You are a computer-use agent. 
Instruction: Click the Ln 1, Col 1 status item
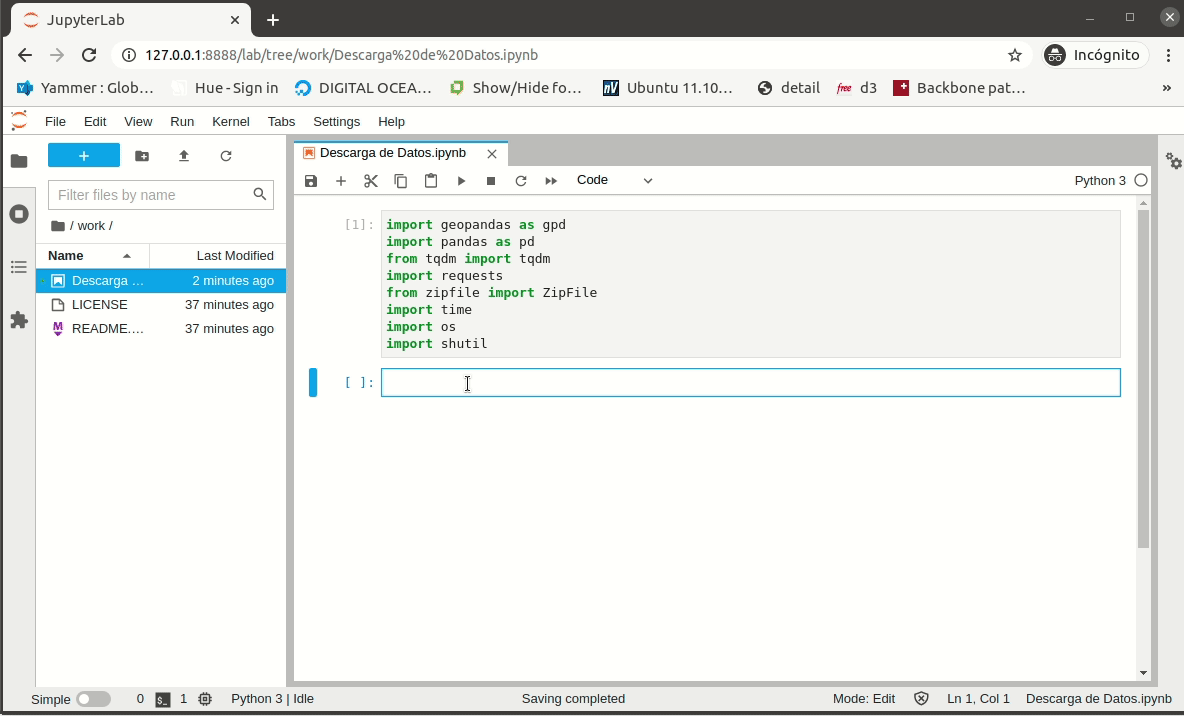(x=978, y=699)
